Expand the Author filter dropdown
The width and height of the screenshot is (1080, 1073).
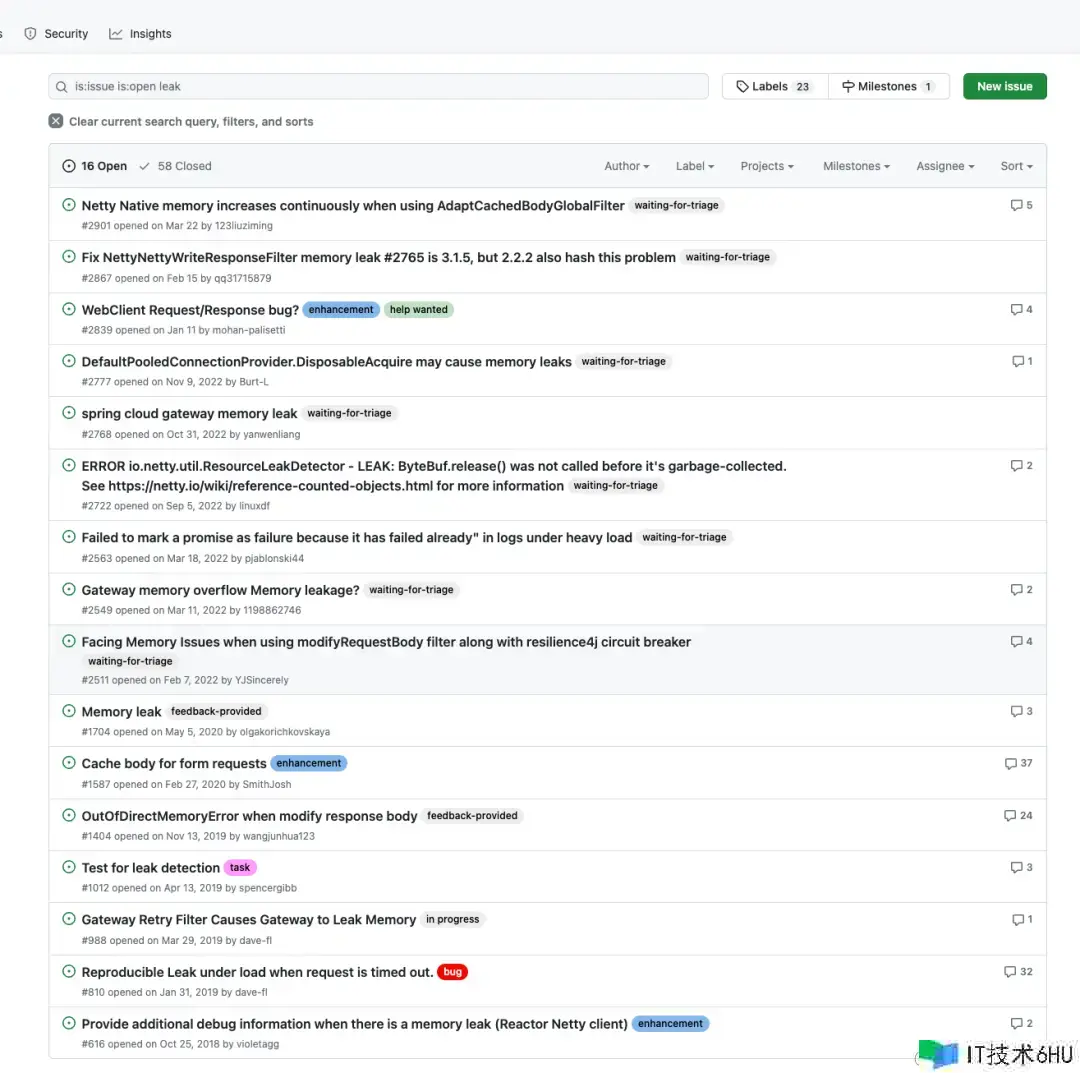click(626, 166)
